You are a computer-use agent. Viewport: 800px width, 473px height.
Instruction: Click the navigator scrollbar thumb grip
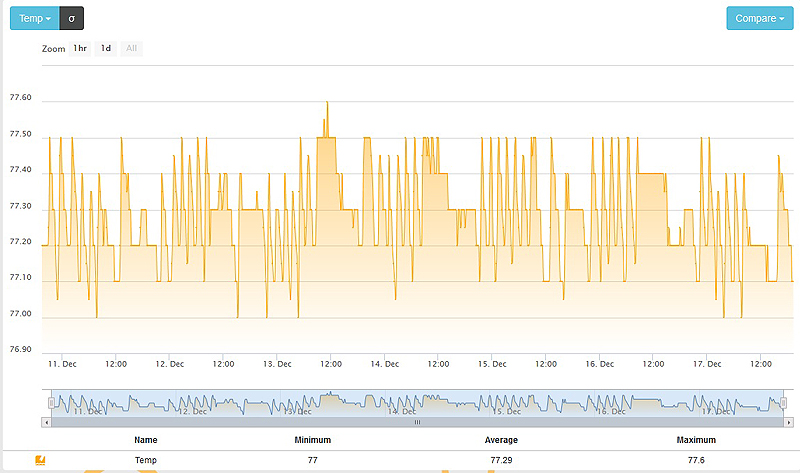coord(417,422)
